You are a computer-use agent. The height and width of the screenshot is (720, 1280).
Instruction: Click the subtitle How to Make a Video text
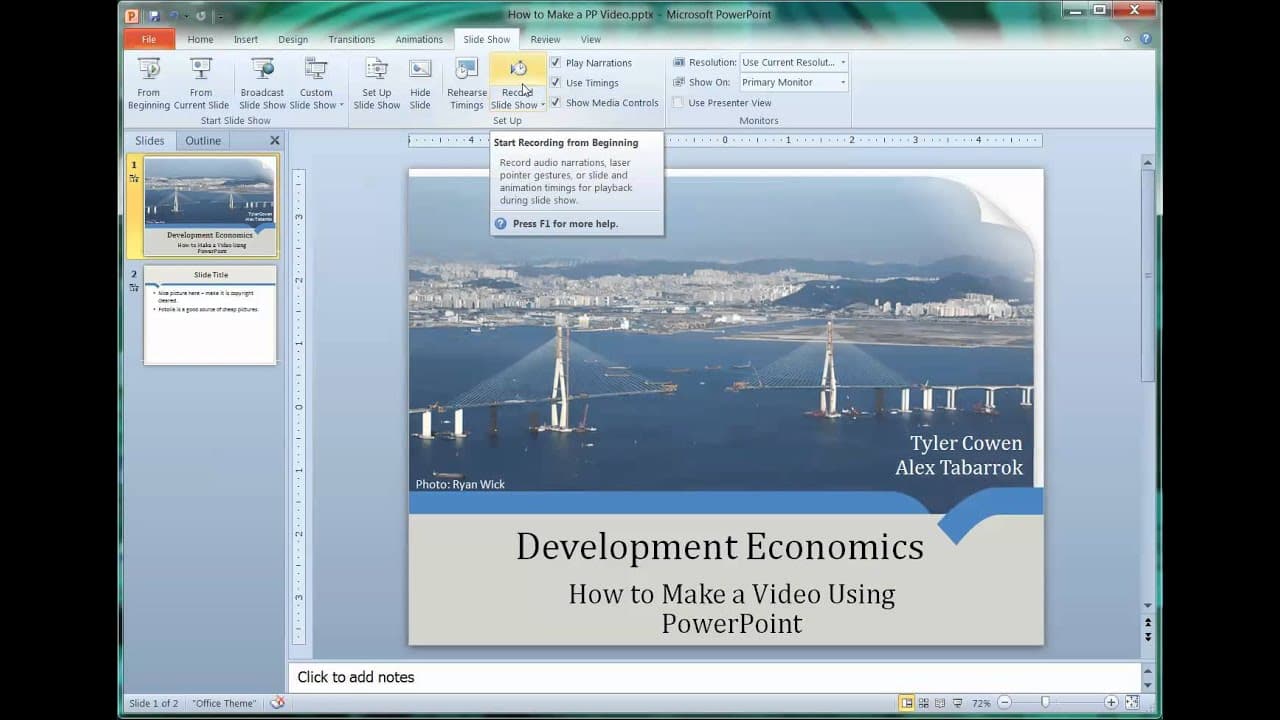tap(731, 608)
